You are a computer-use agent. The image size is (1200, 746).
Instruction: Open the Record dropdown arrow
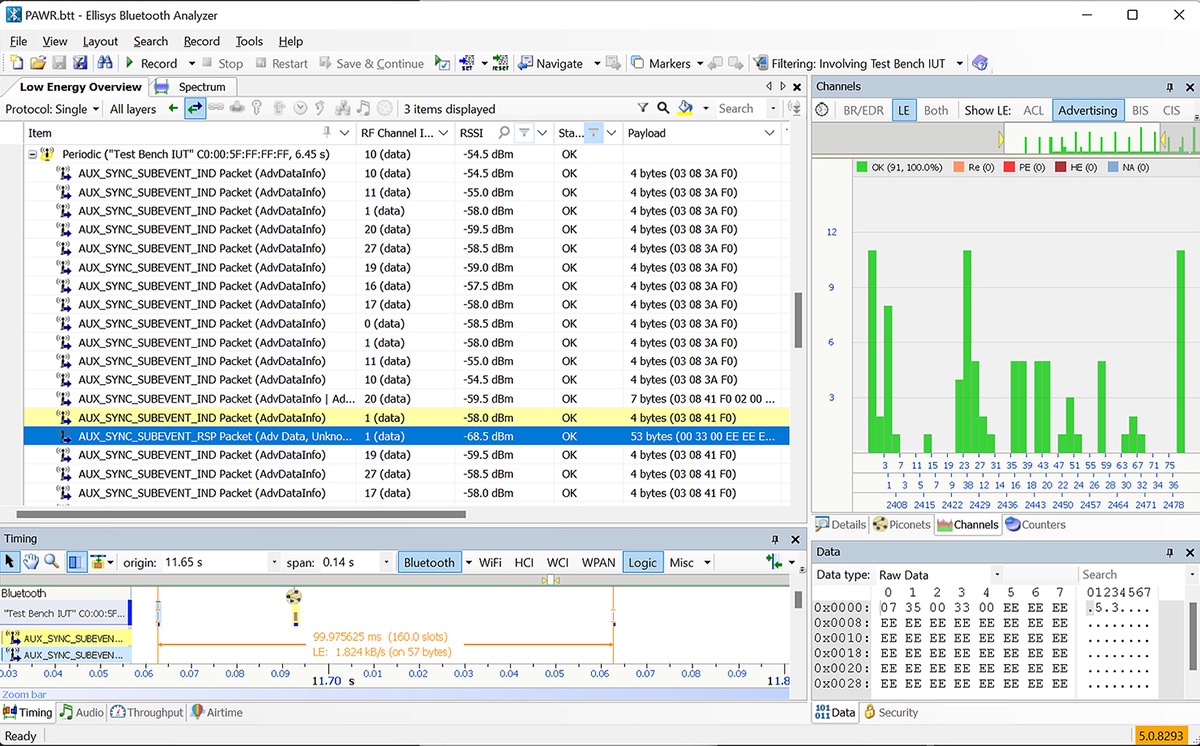[192, 63]
